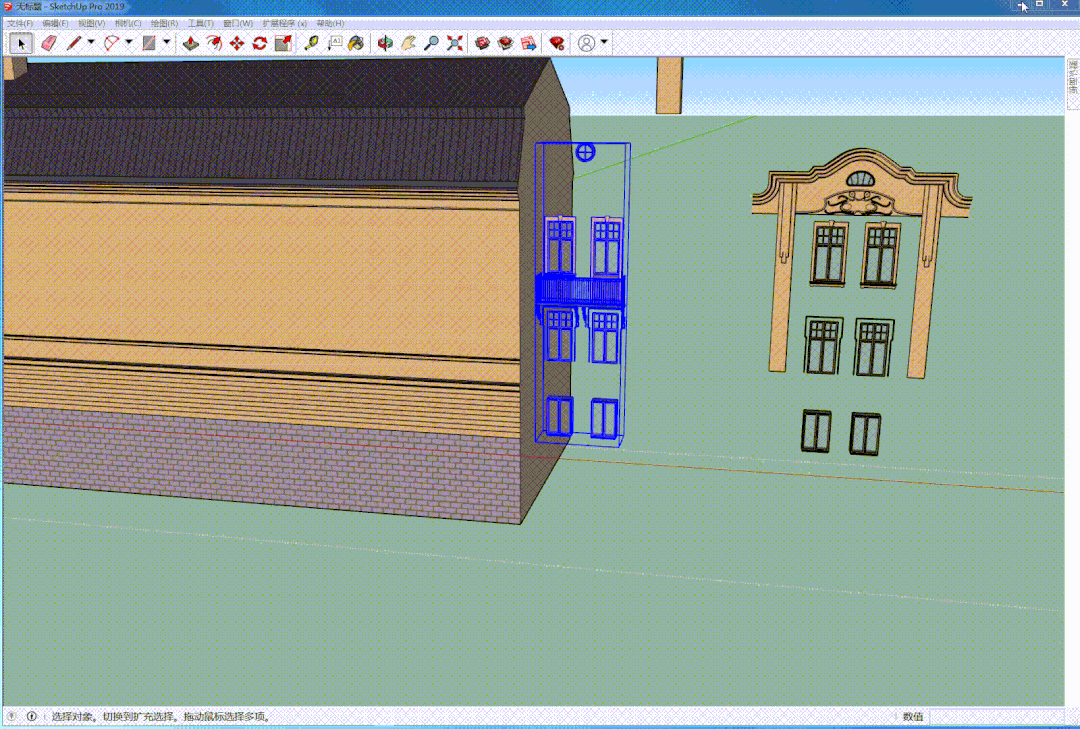Open the 扩展程序 menu
The width and height of the screenshot is (1080, 729).
[284, 23]
